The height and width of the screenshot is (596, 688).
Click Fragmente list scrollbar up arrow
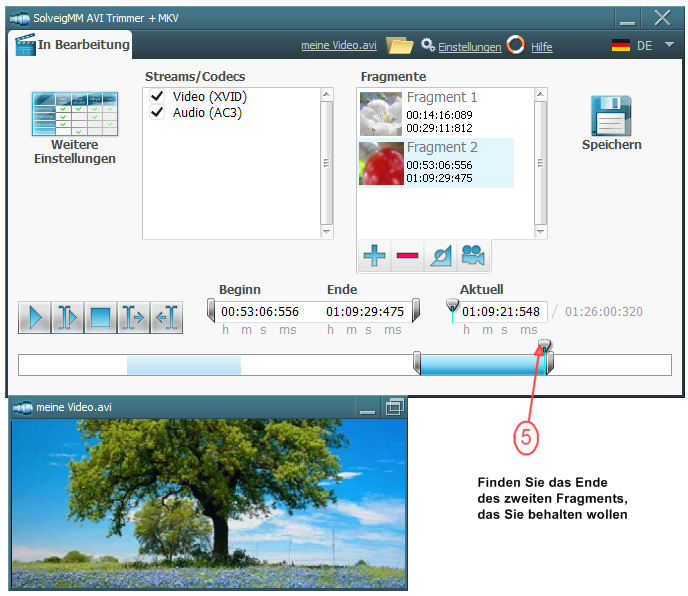tap(540, 94)
